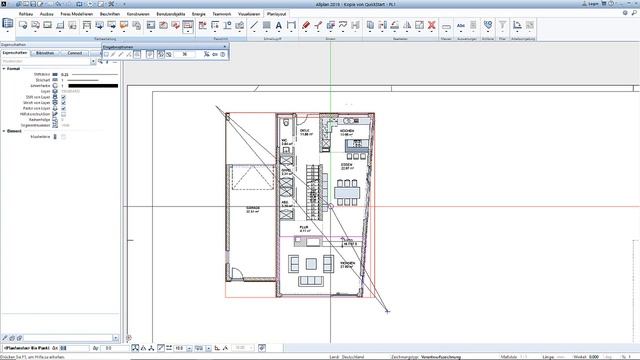The image size is (640, 360).
Task: Open the large layout structure icon at ribbon start
Action: tap(8, 24)
